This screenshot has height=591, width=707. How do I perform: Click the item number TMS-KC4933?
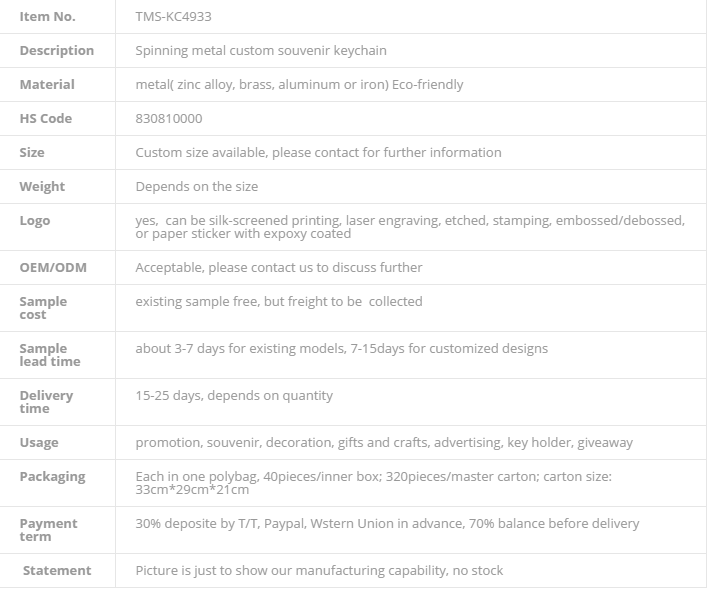[x=173, y=17]
